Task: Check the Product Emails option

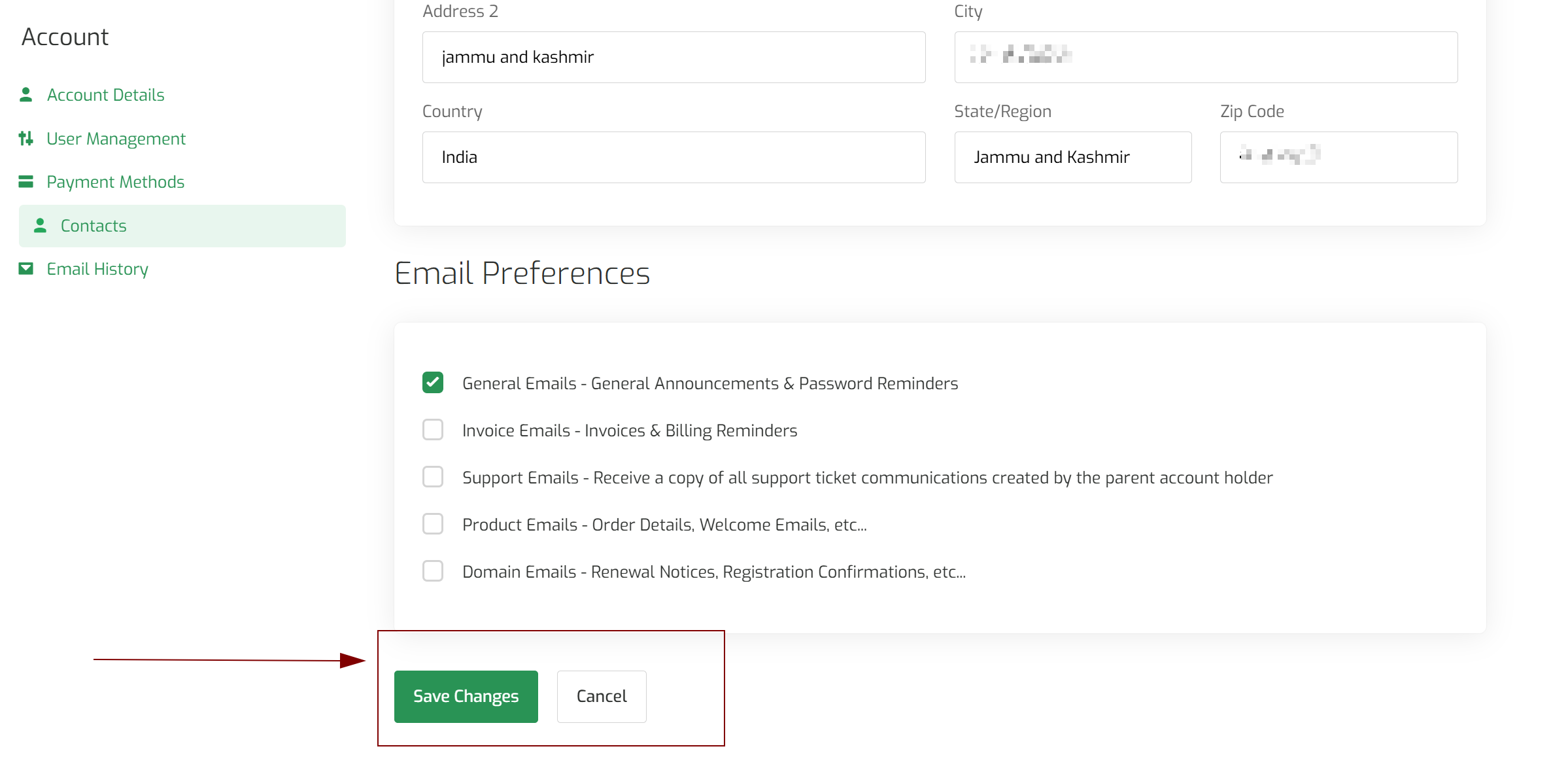Action: click(x=433, y=524)
